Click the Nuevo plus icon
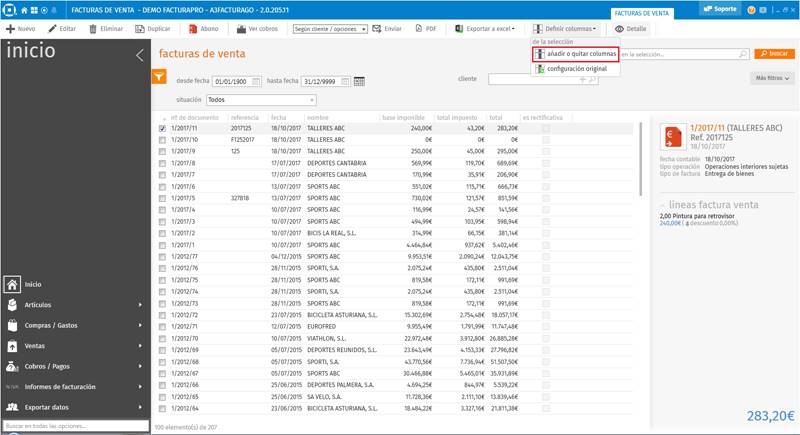 (x=10, y=29)
